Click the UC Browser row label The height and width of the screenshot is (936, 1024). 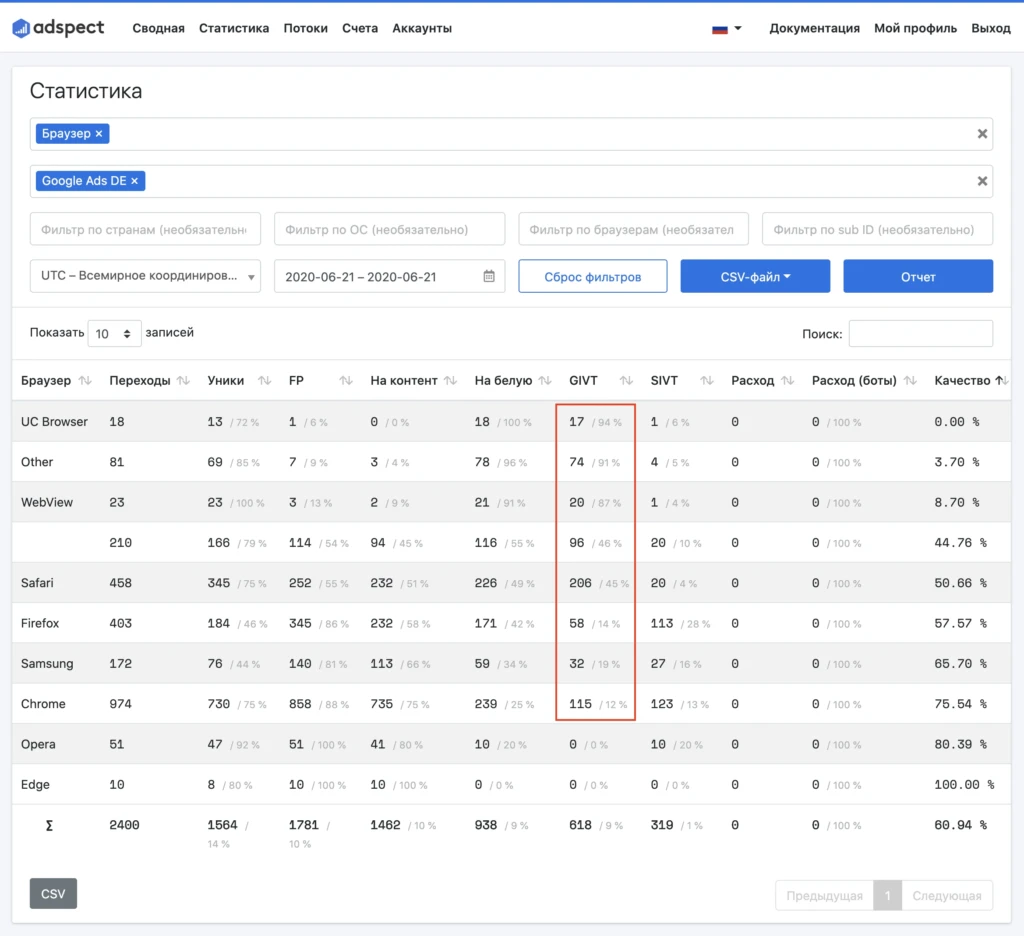pos(54,422)
